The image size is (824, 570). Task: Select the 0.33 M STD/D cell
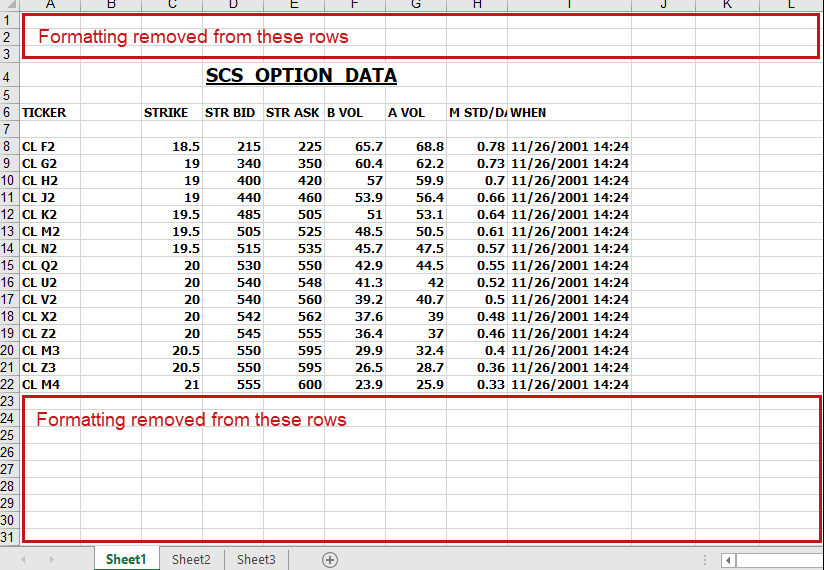tap(477, 385)
